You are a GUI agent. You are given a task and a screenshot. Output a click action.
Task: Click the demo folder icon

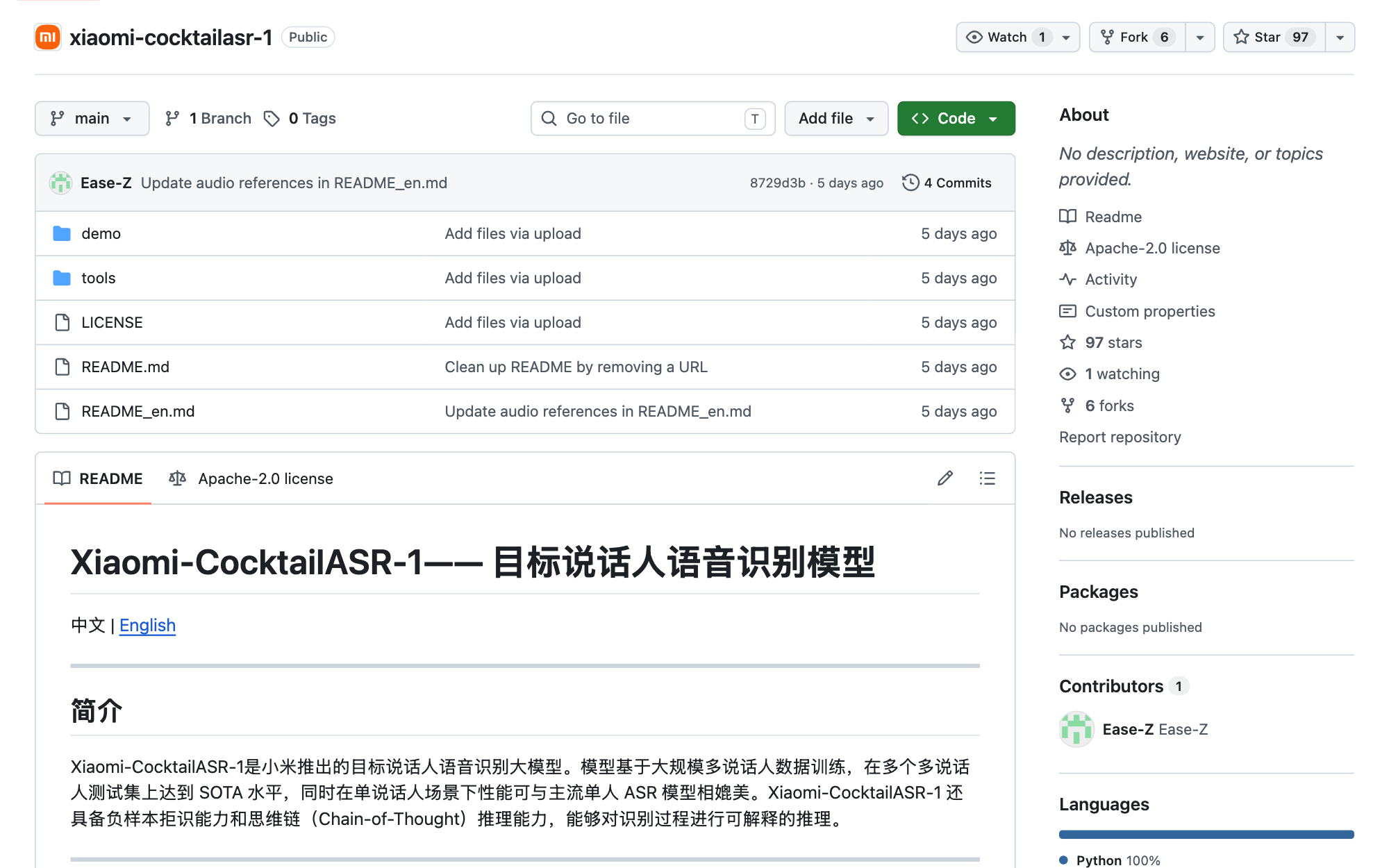tap(62, 233)
